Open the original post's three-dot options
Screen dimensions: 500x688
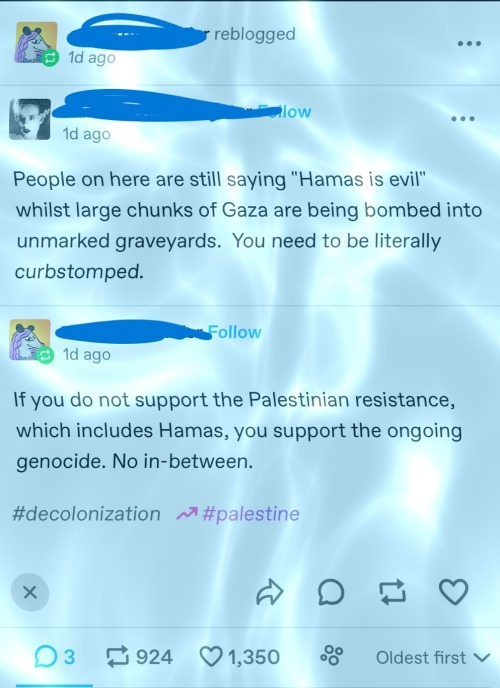463,118
